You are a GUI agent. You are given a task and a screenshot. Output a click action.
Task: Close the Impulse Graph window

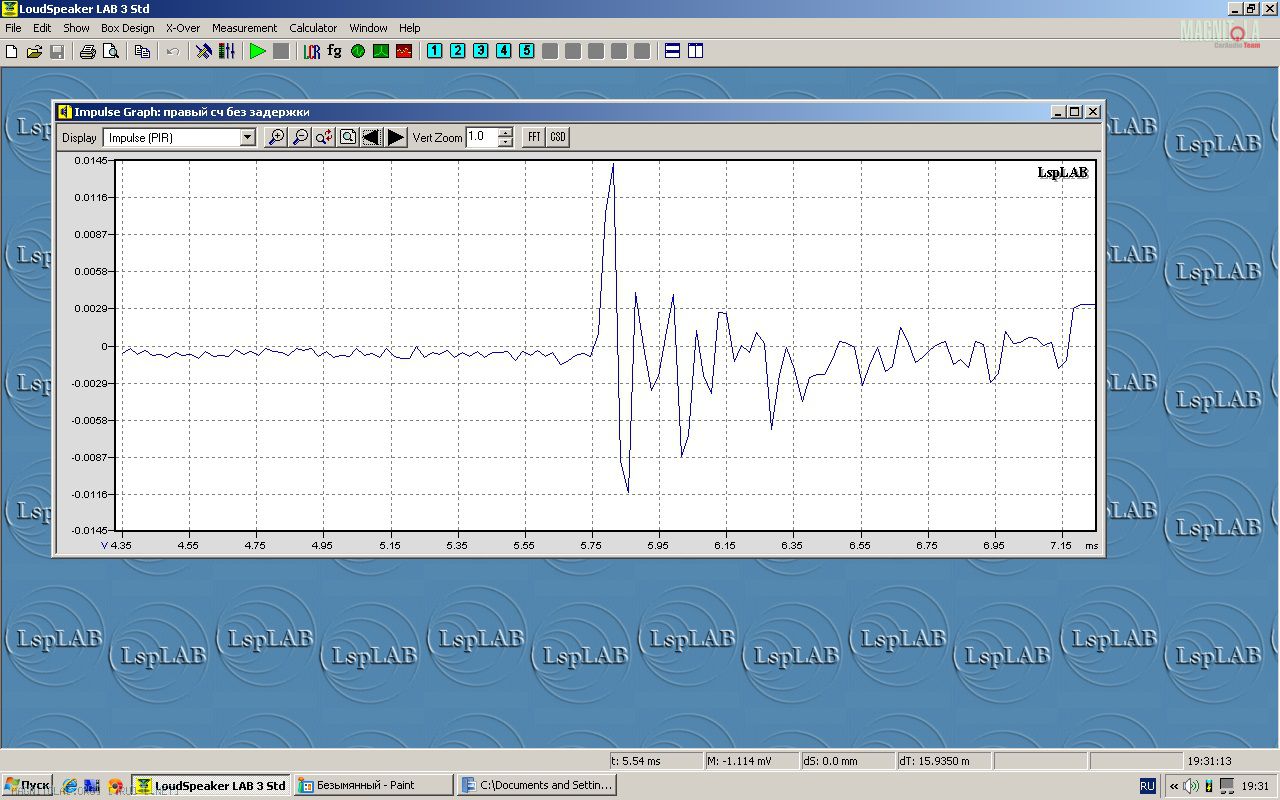click(1093, 112)
